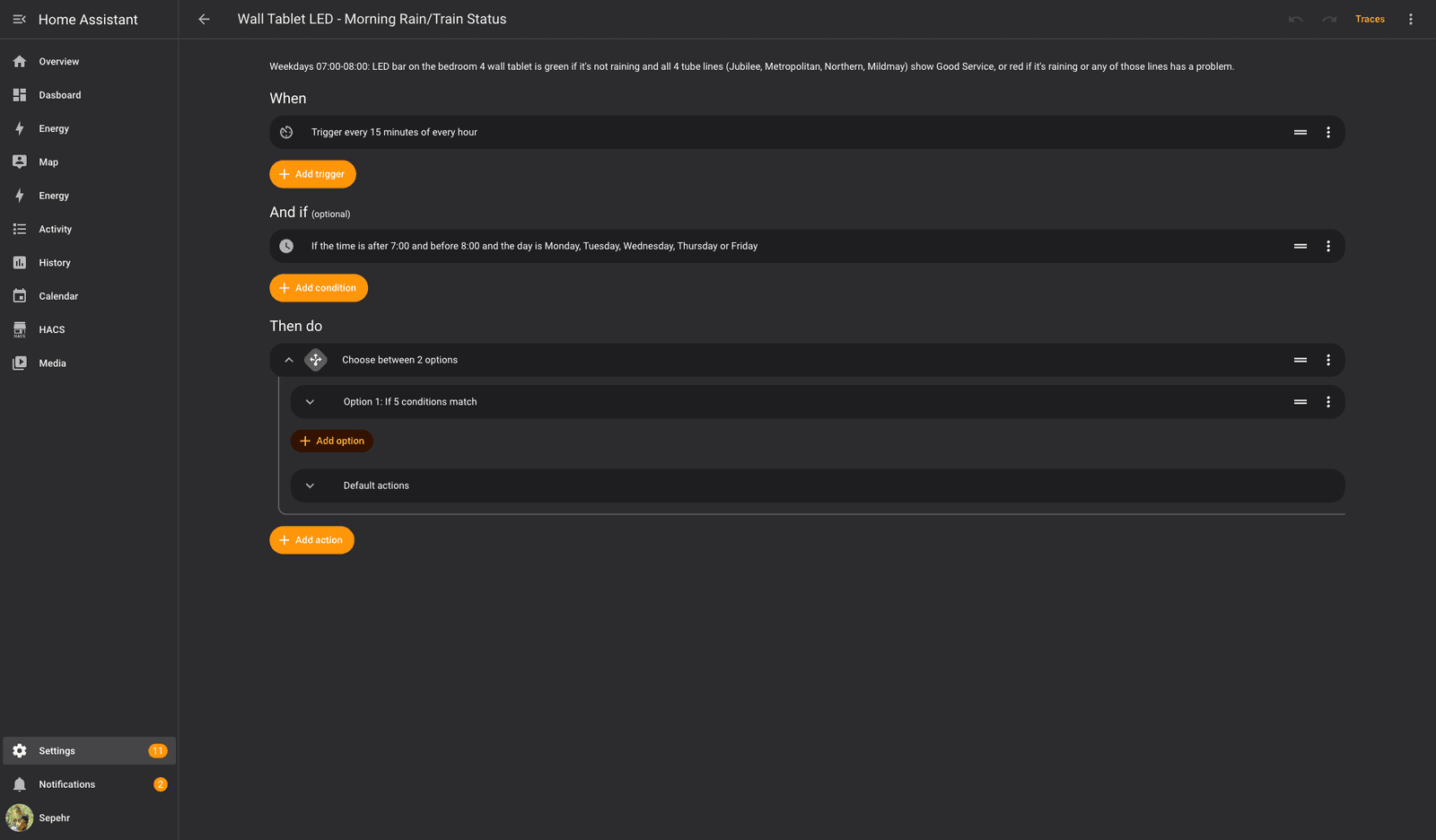Screen dimensions: 1436x840
Task: Open the Traces view
Action: pyautogui.click(x=1370, y=19)
